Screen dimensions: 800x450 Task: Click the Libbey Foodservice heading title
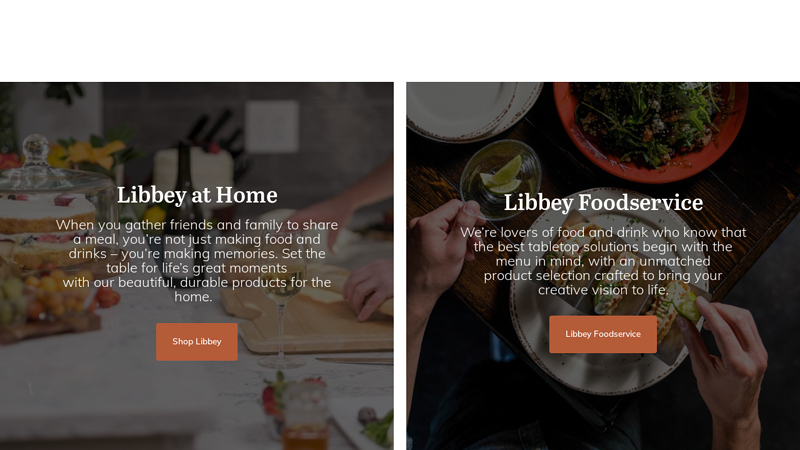(603, 202)
